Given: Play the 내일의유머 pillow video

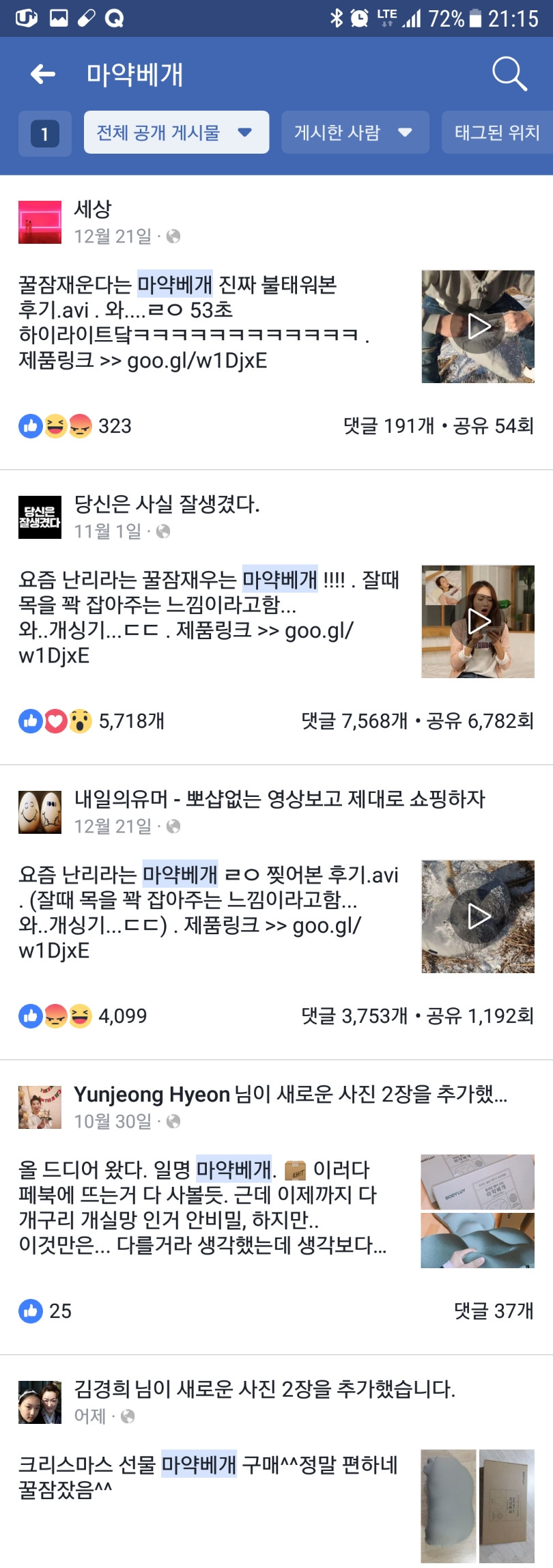Looking at the screenshot, I should pyautogui.click(x=478, y=916).
